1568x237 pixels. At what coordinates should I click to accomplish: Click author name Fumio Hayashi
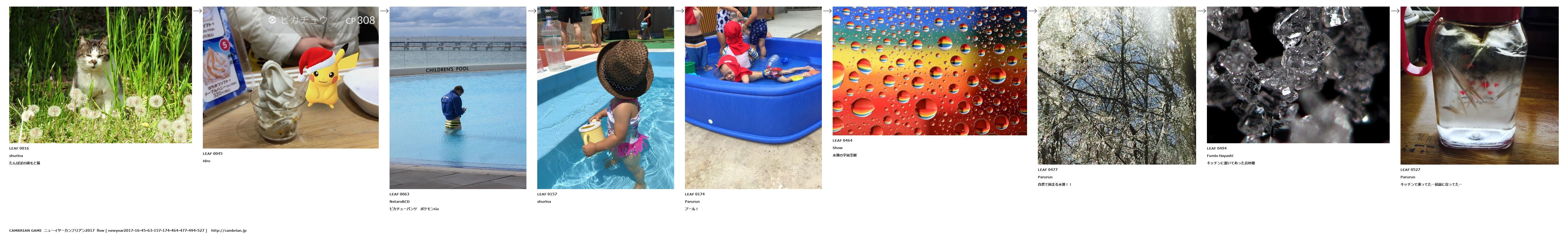pos(1220,156)
